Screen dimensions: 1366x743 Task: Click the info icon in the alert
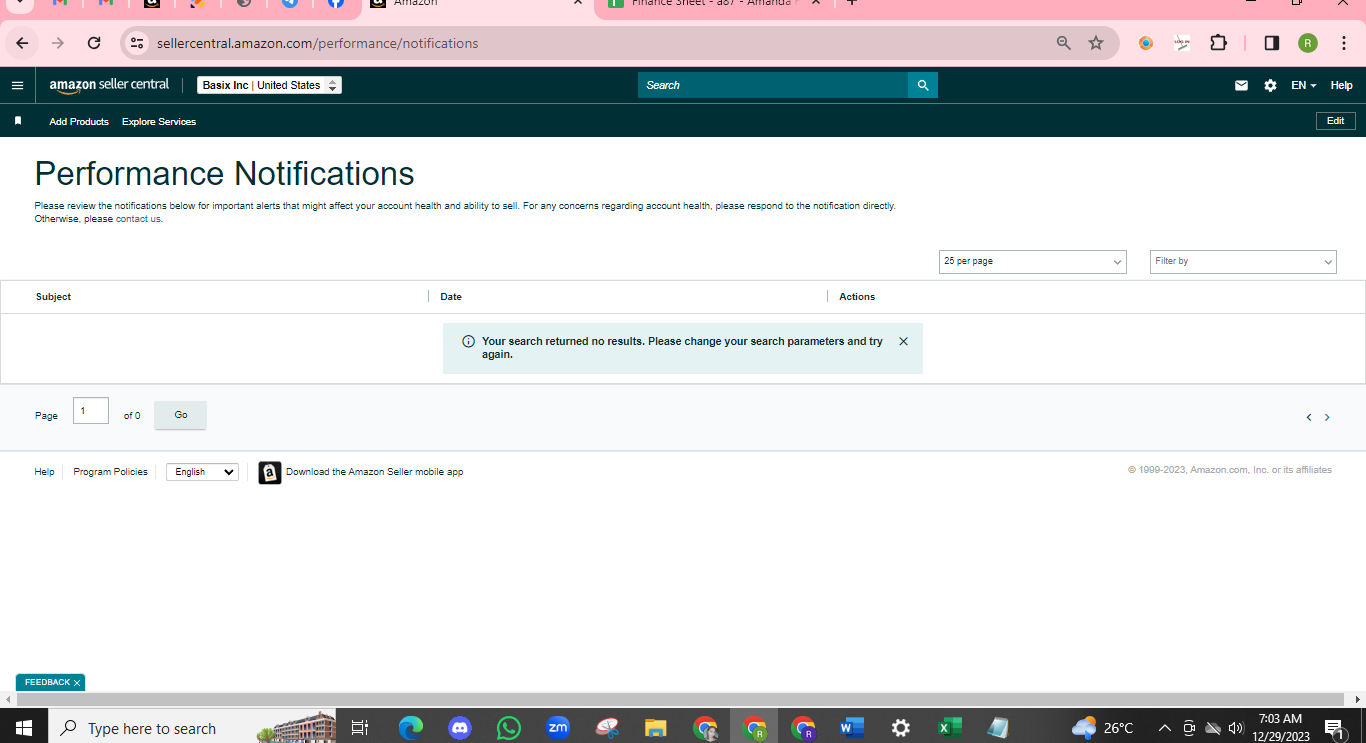[x=468, y=341]
